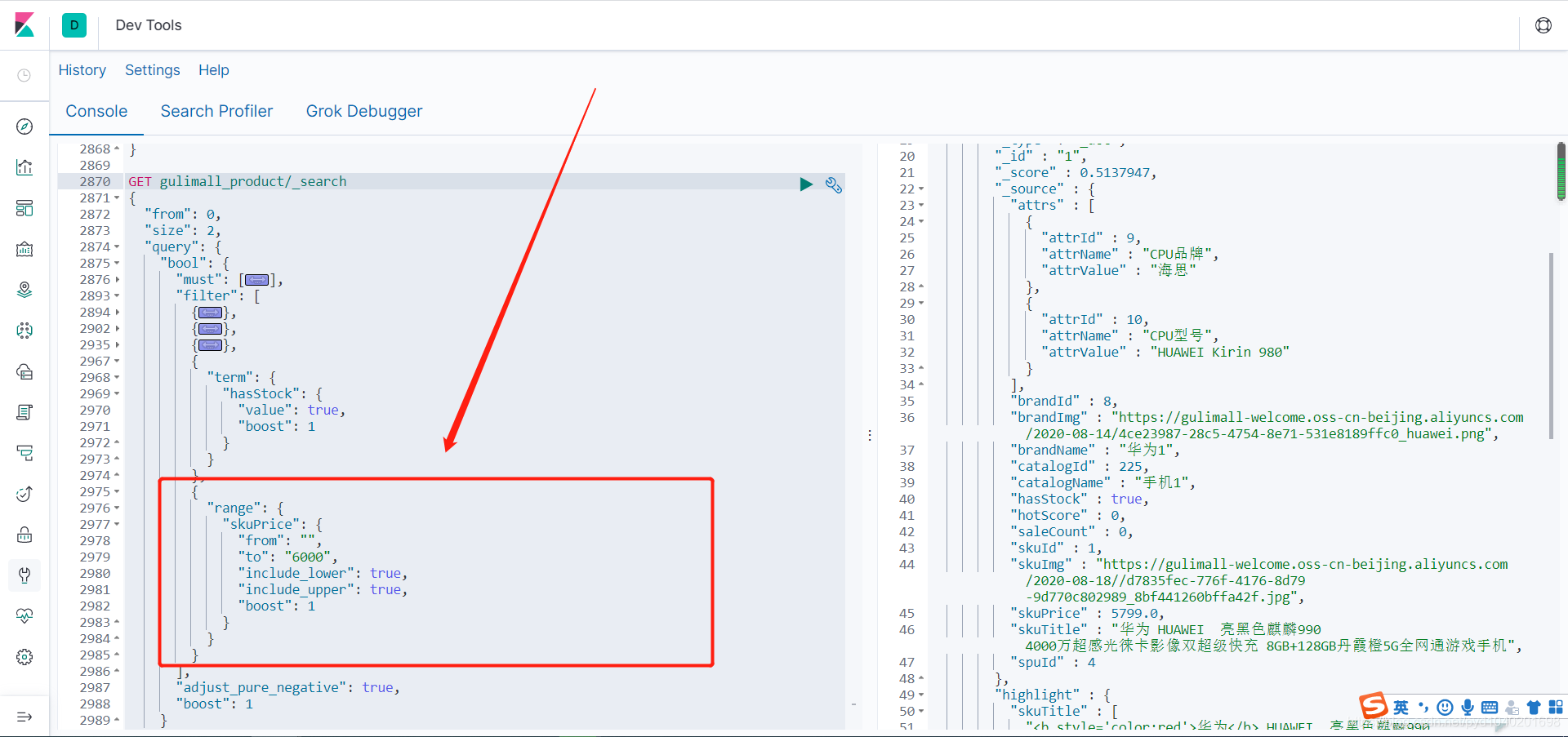Open Discover compass icon in sidebar

click(24, 127)
